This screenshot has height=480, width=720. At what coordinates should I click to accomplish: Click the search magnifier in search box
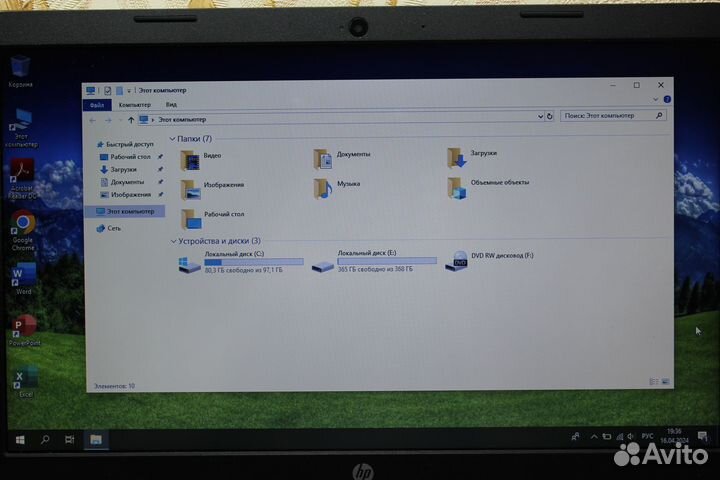(659, 115)
